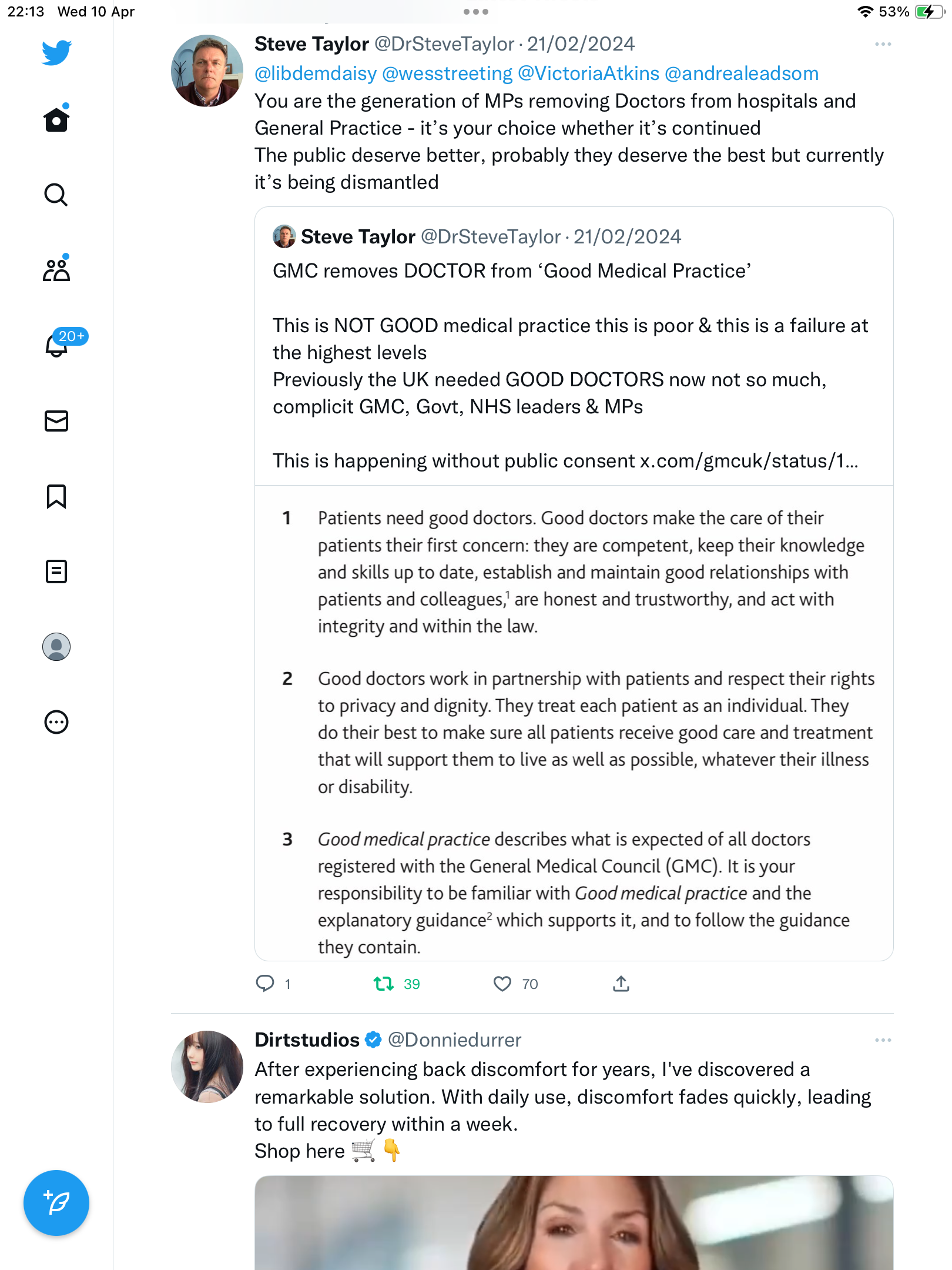
Task: Open the Search magnifier icon
Action: (56, 195)
